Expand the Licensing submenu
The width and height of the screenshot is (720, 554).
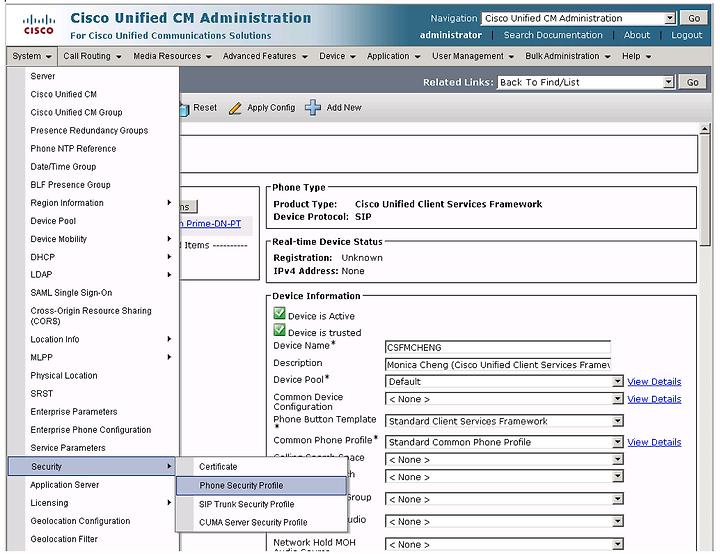[169, 503]
